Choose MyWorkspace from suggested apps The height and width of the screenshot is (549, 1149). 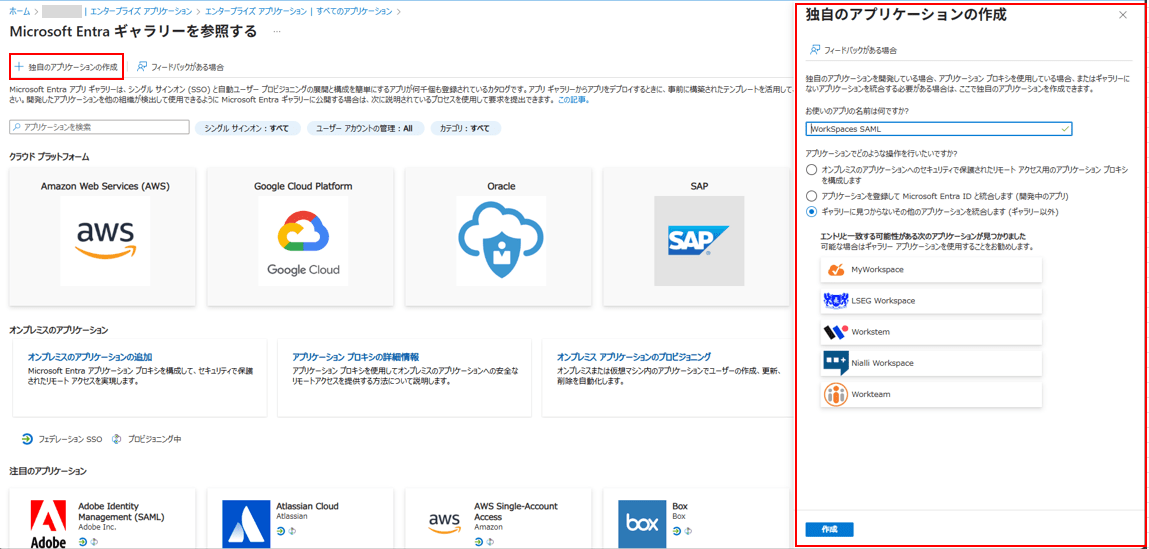tap(931, 270)
